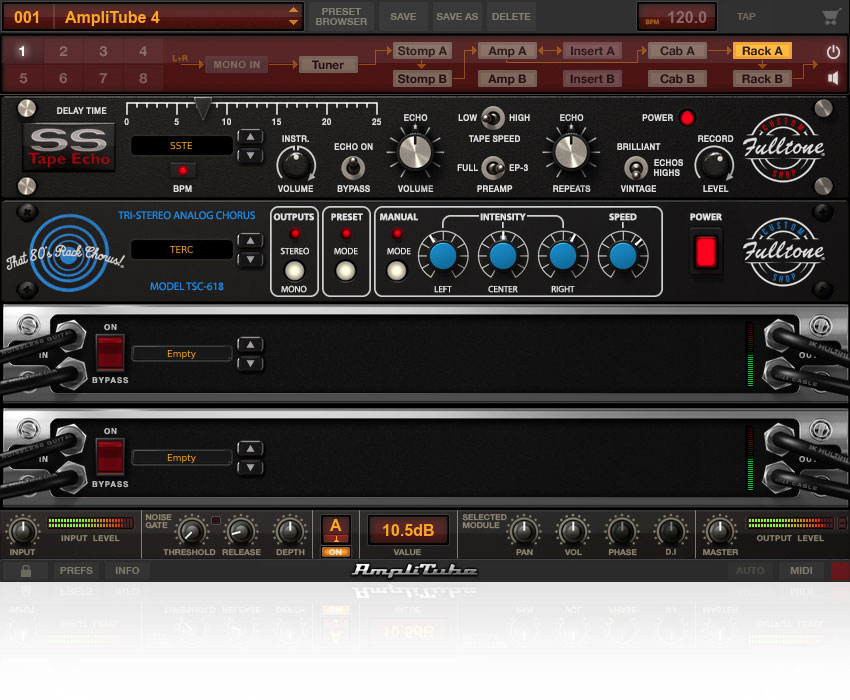
Task: Click the tuner A indicator
Action: tap(336, 529)
